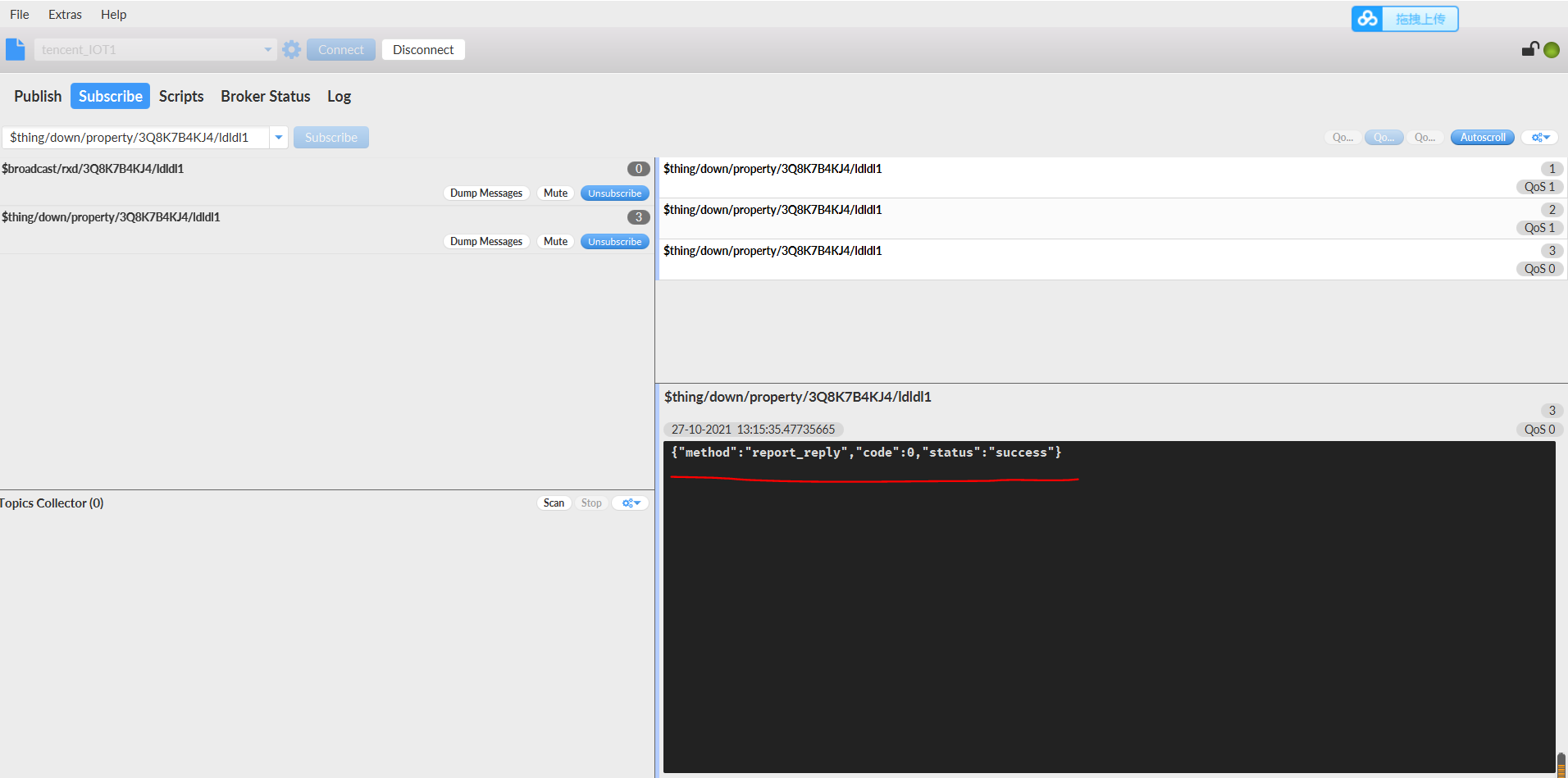The height and width of the screenshot is (778, 1568).
Task: Click the green connection status indicator
Action: 1552,50
